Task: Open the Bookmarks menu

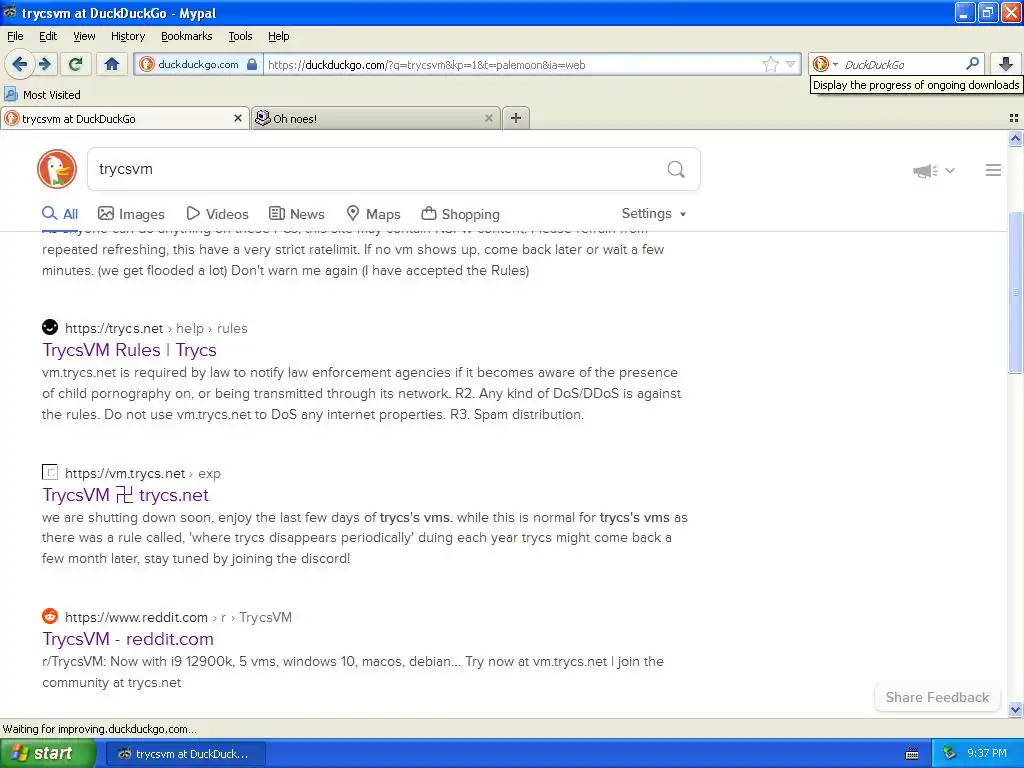Action: pos(187,36)
